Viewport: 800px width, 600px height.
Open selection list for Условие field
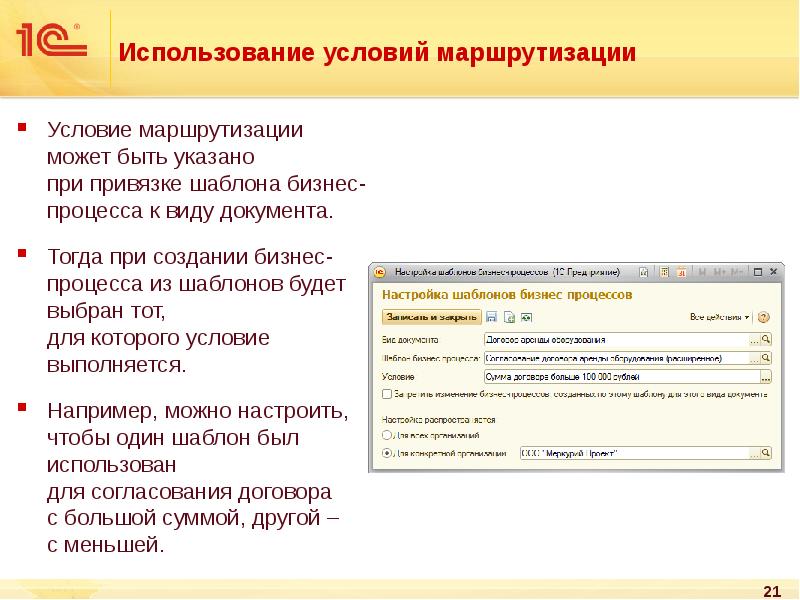764,376
